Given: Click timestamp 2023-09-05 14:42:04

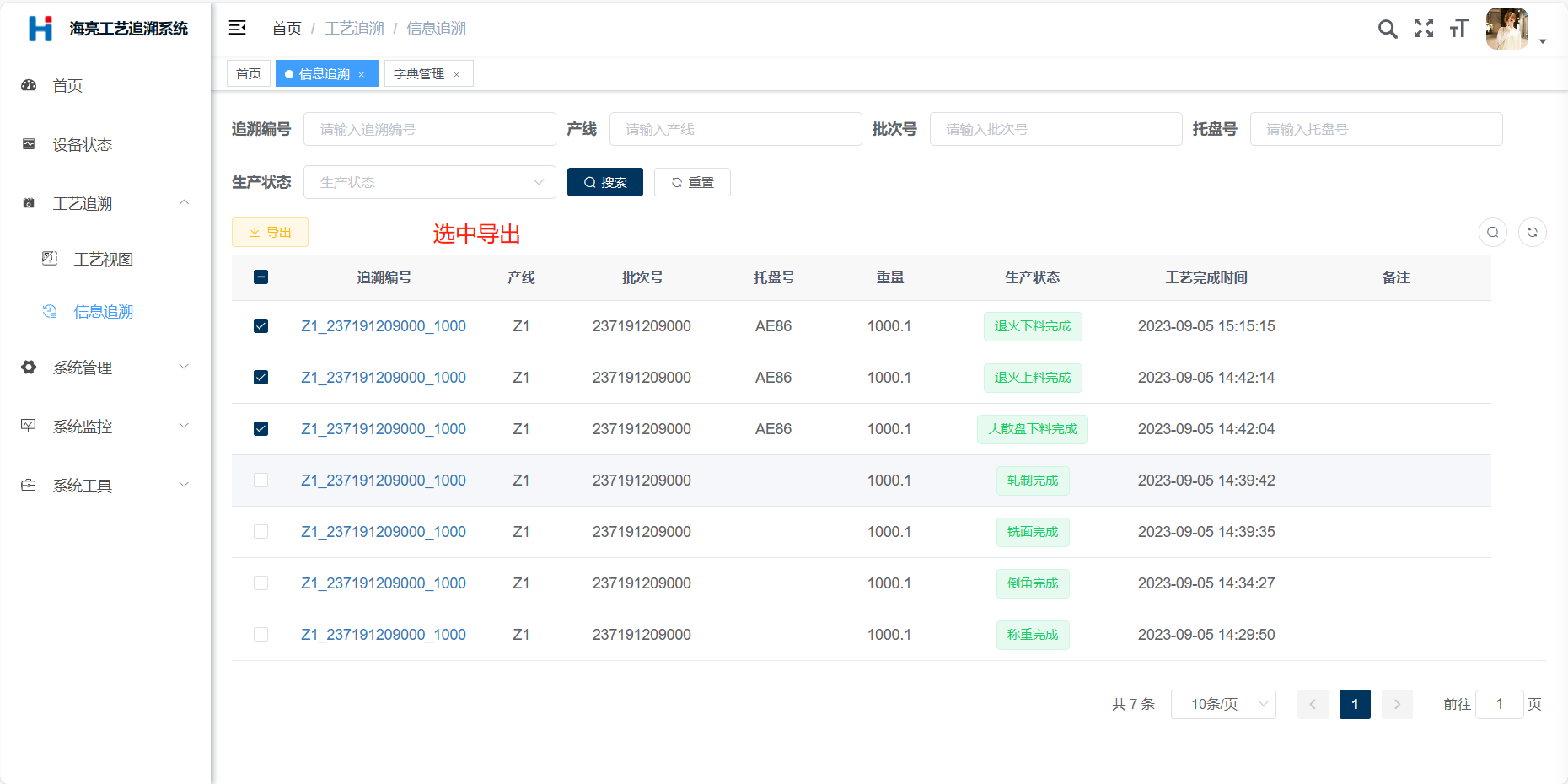Looking at the screenshot, I should click(1206, 429).
